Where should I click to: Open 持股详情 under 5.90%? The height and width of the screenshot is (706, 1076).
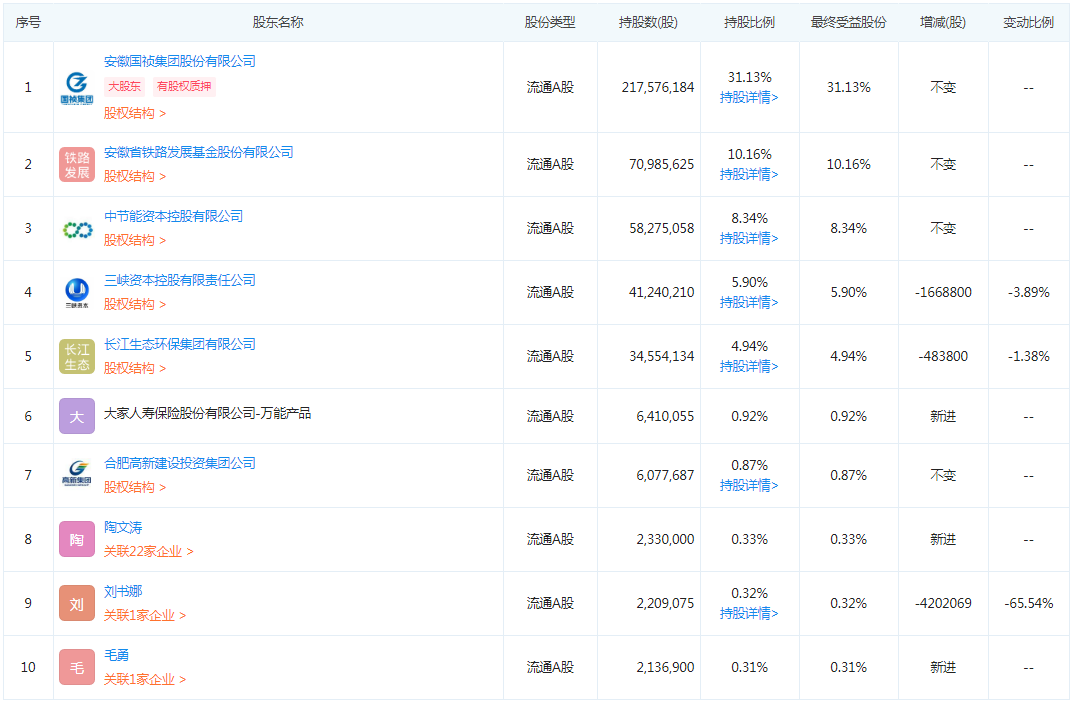pyautogui.click(x=749, y=302)
